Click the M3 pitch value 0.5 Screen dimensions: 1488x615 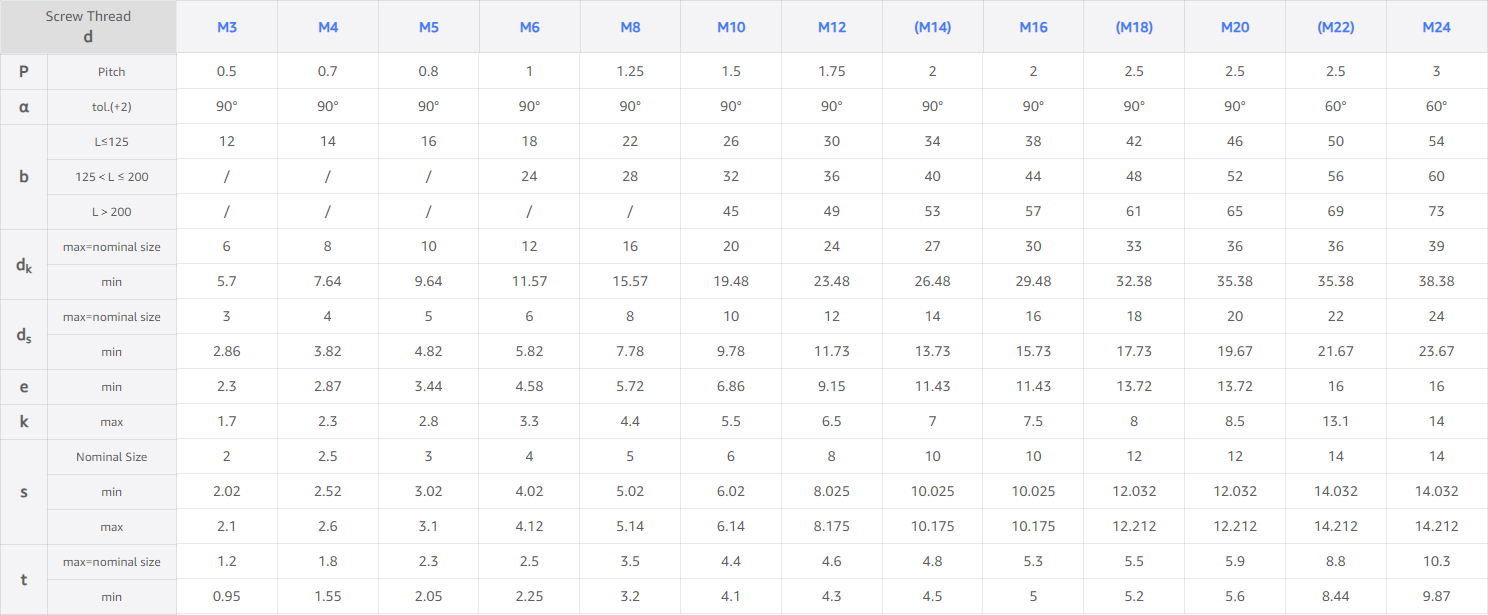(x=227, y=72)
